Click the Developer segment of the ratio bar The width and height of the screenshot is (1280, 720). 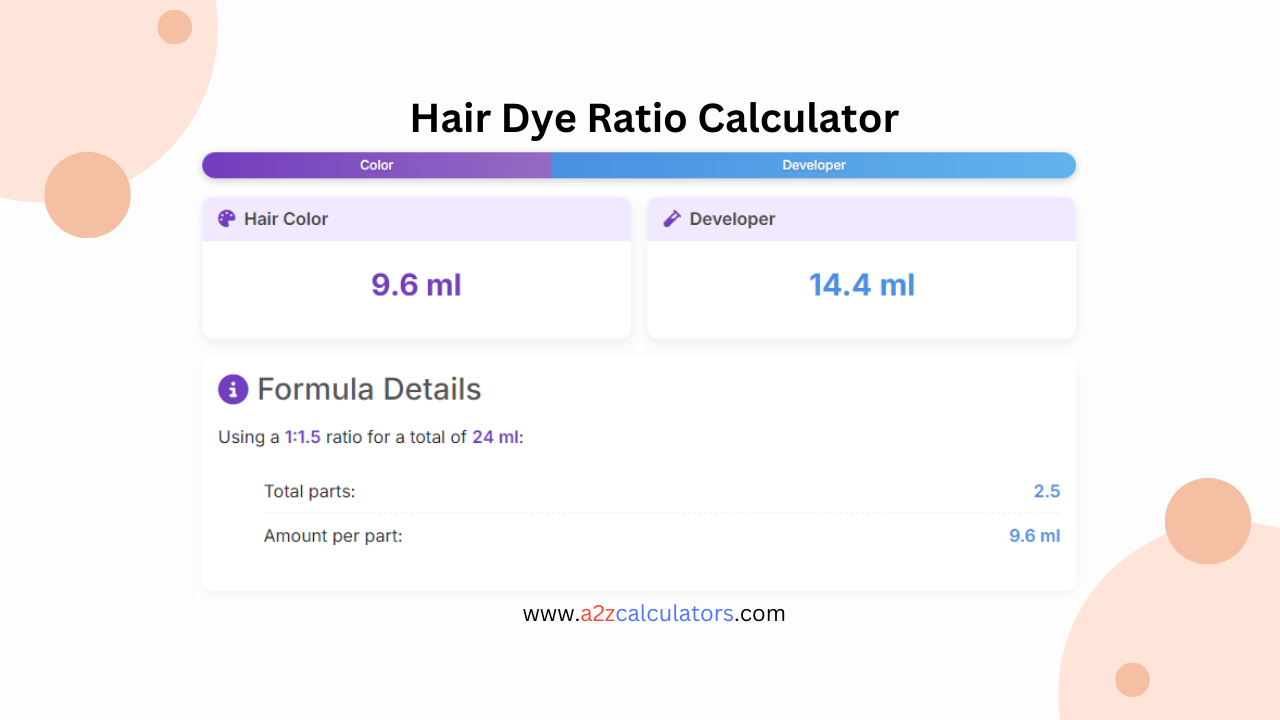(813, 165)
